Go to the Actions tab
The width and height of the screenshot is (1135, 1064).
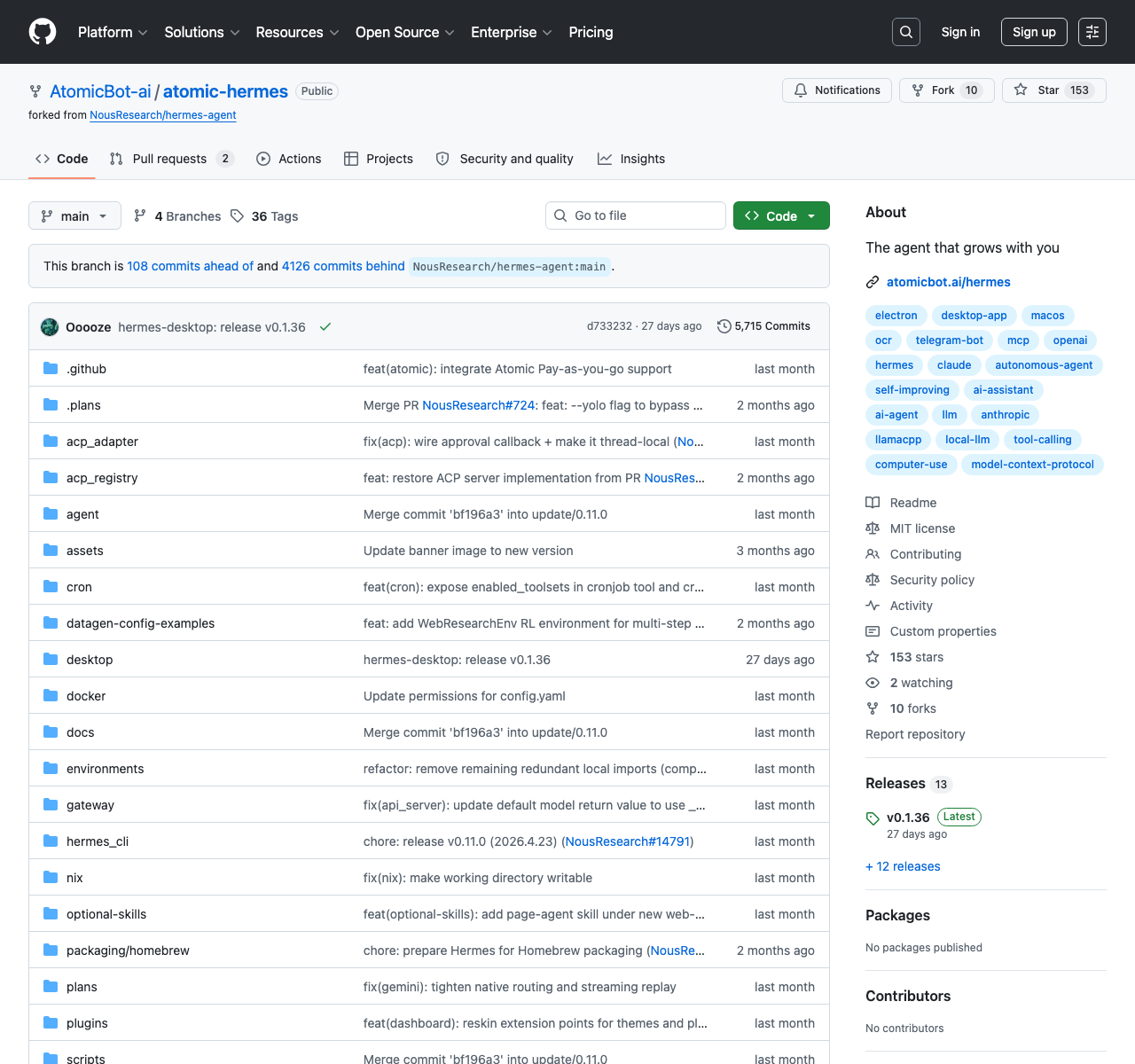coord(289,159)
